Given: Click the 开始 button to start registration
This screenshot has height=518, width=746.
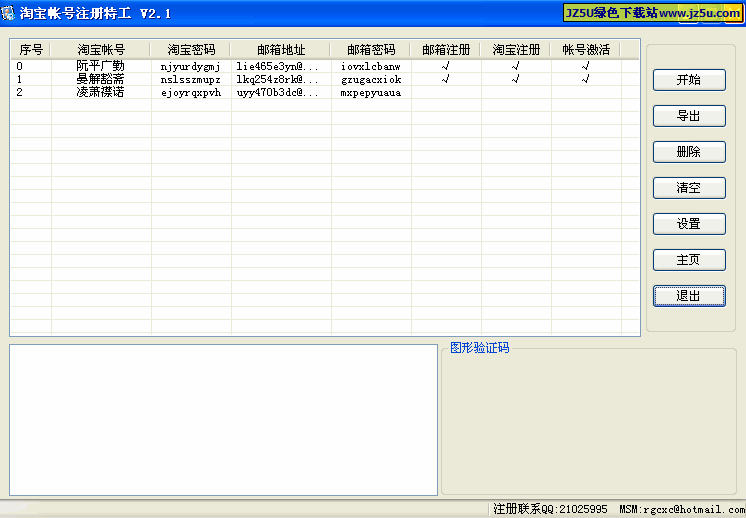Looking at the screenshot, I should pyautogui.click(x=689, y=80).
